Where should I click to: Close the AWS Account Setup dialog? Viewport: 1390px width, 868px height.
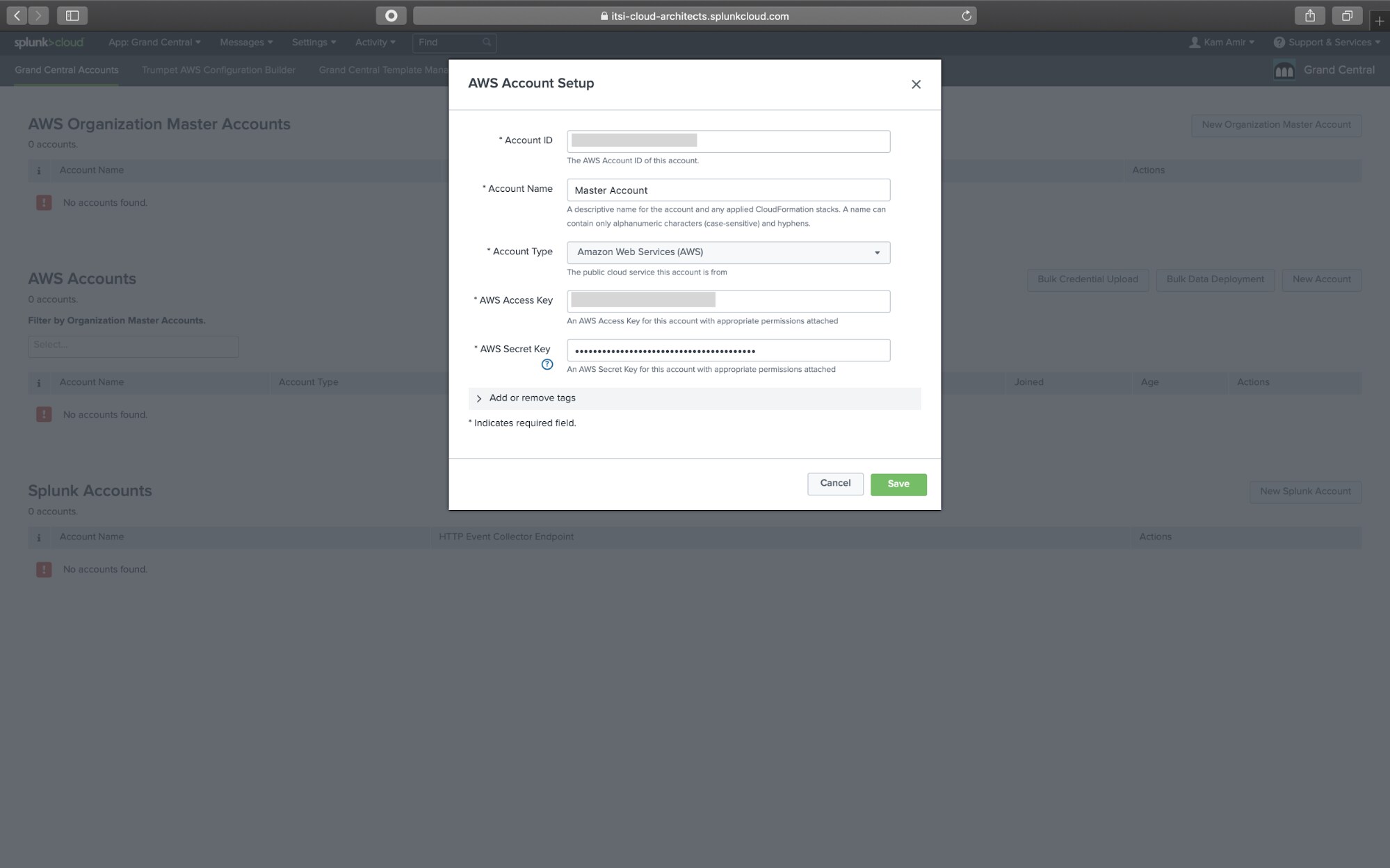916,84
